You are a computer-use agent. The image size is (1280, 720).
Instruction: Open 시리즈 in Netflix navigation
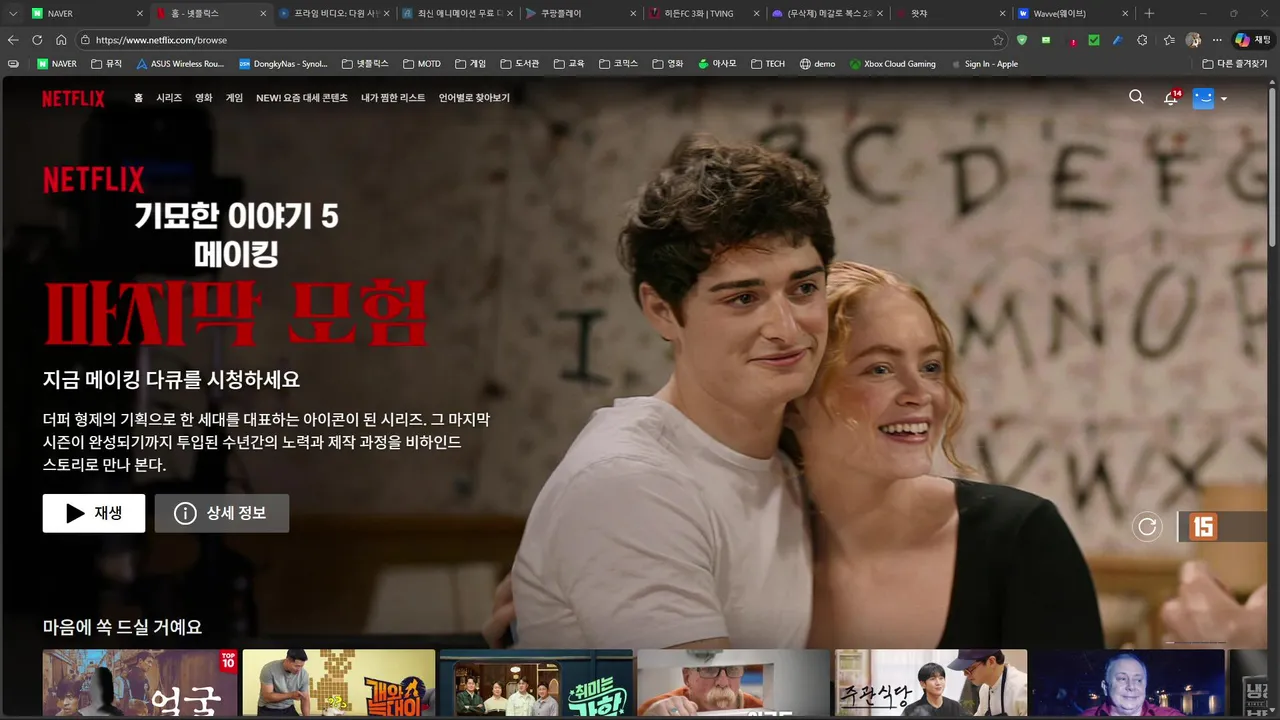169,98
